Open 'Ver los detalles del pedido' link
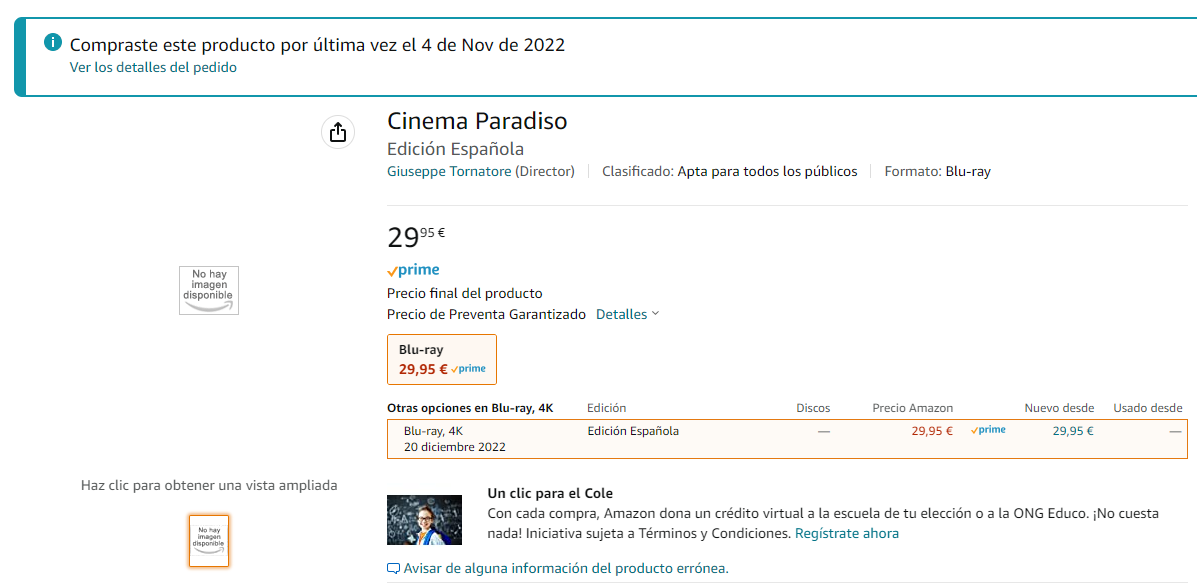 pos(153,67)
